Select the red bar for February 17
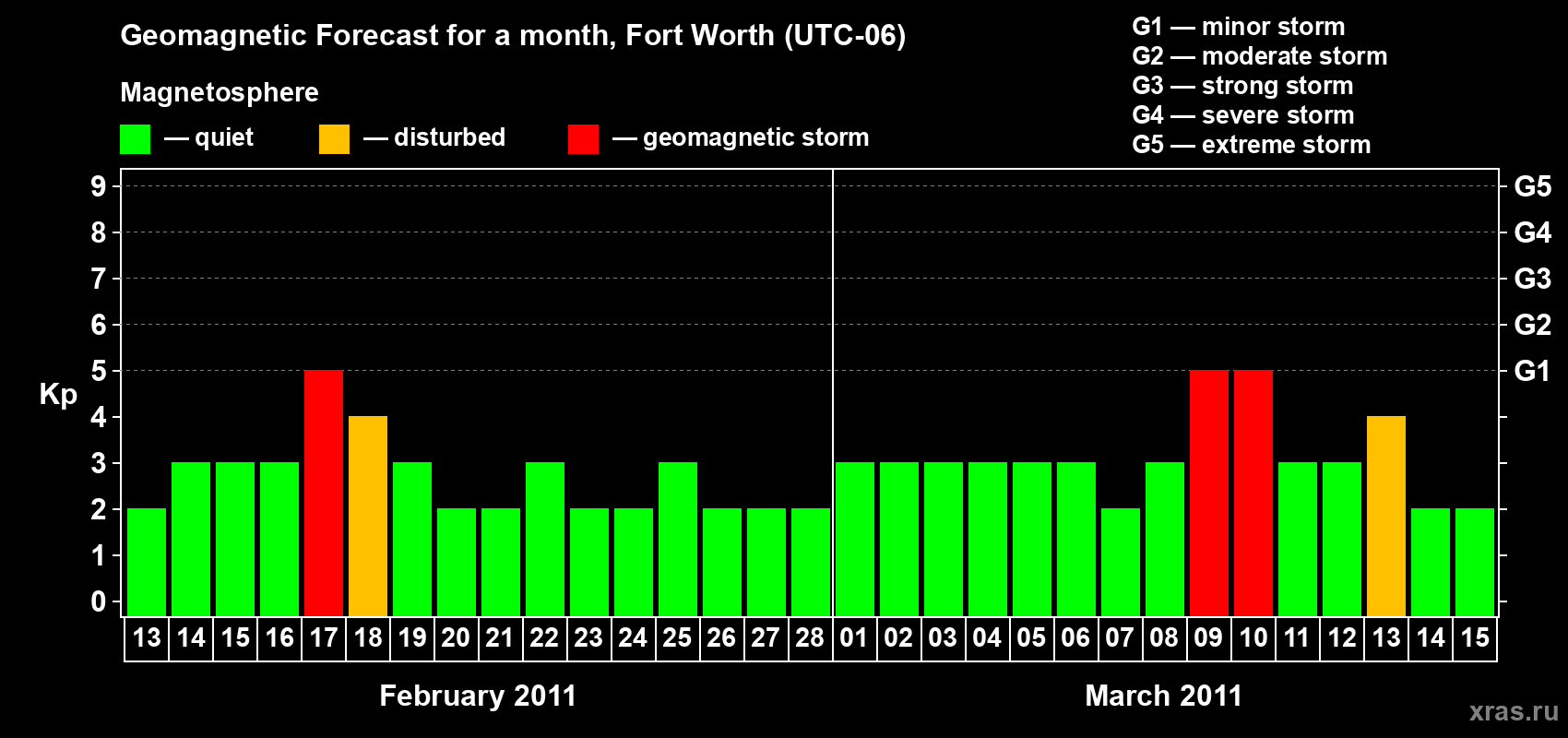The height and width of the screenshot is (738, 1568). click(324, 494)
